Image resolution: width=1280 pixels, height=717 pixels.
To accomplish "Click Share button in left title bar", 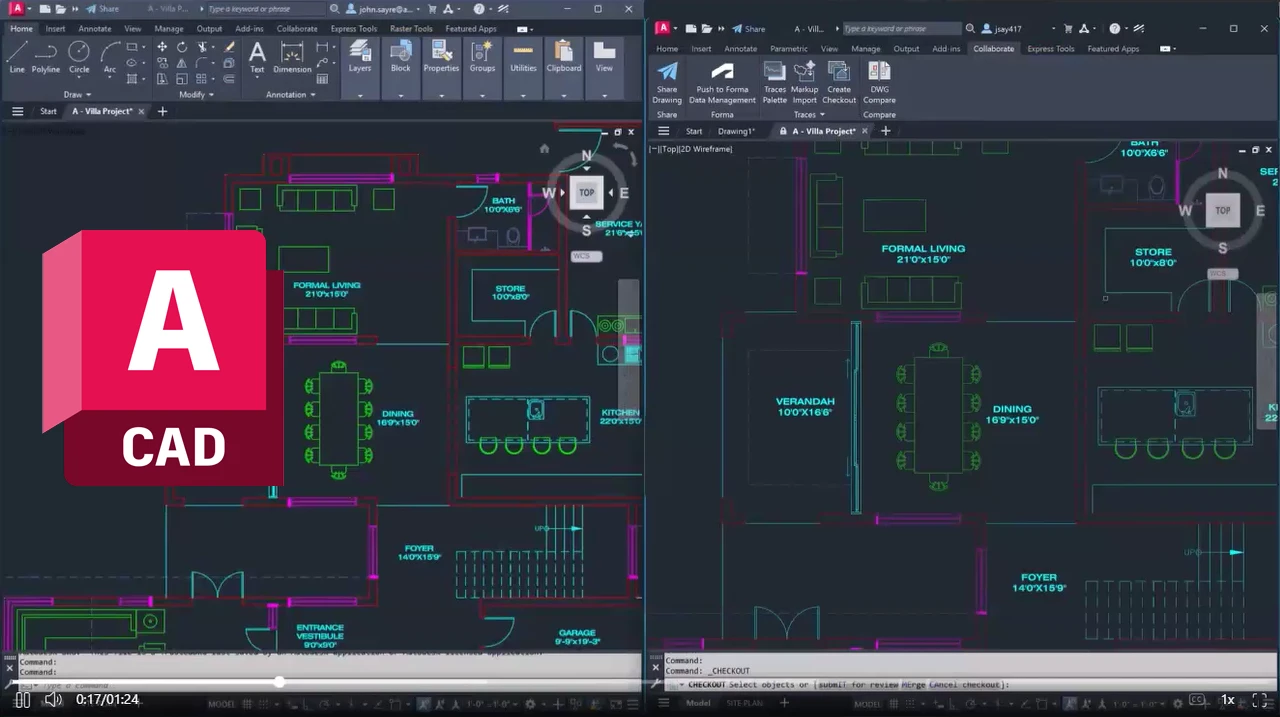I will [x=102, y=9].
